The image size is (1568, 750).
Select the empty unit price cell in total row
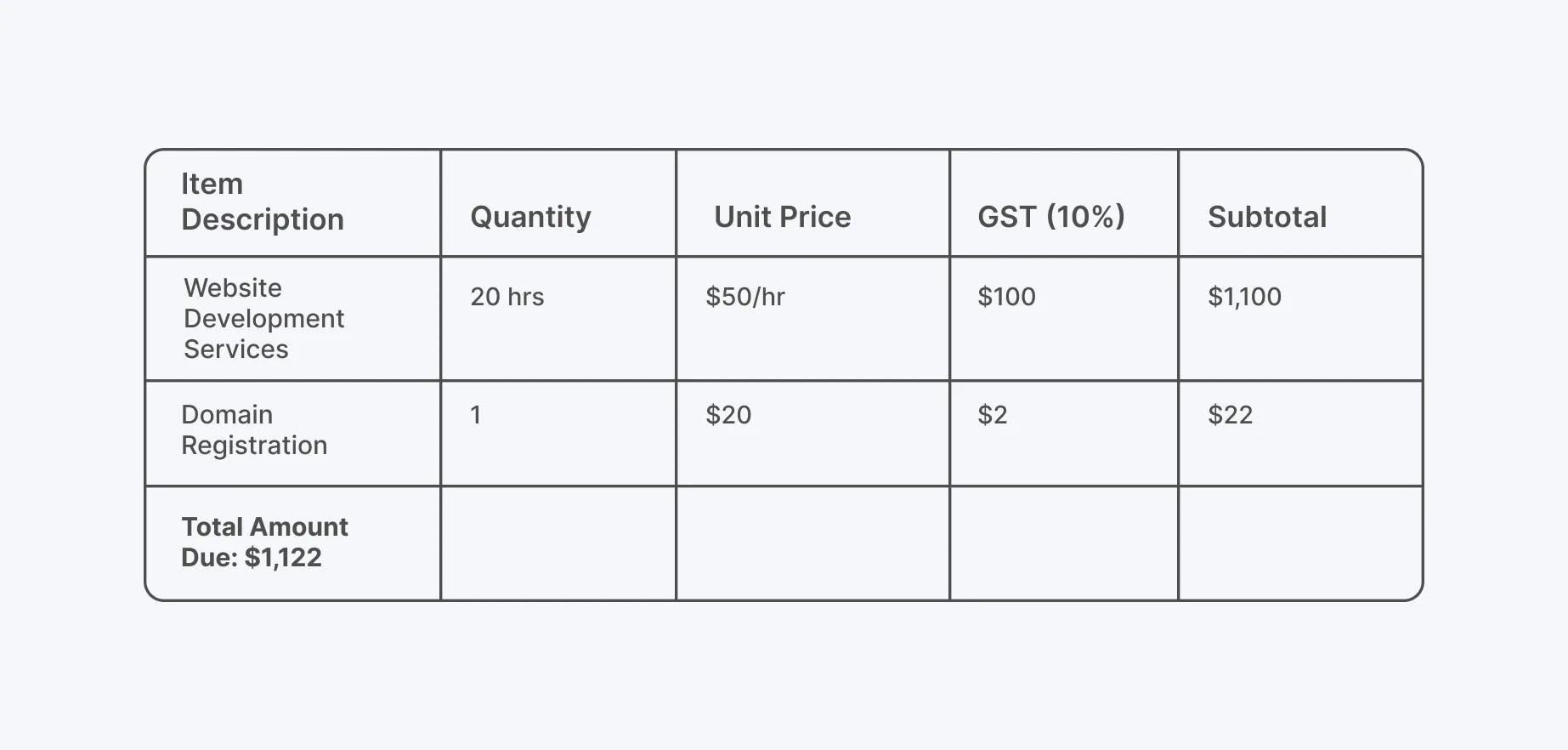pos(812,543)
